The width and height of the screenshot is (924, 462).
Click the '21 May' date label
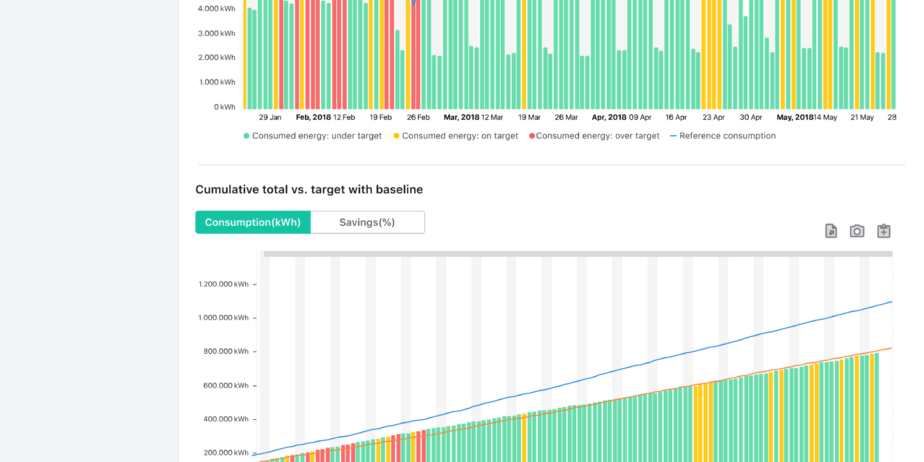(x=862, y=118)
